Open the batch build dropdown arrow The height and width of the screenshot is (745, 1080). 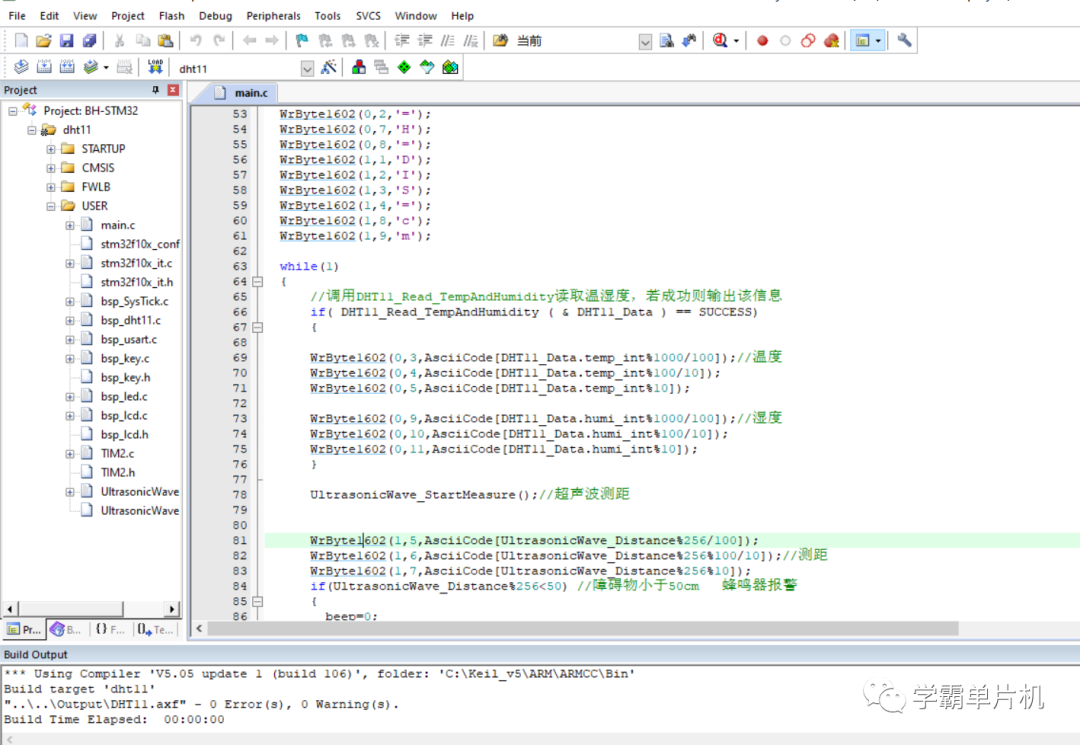[105, 67]
